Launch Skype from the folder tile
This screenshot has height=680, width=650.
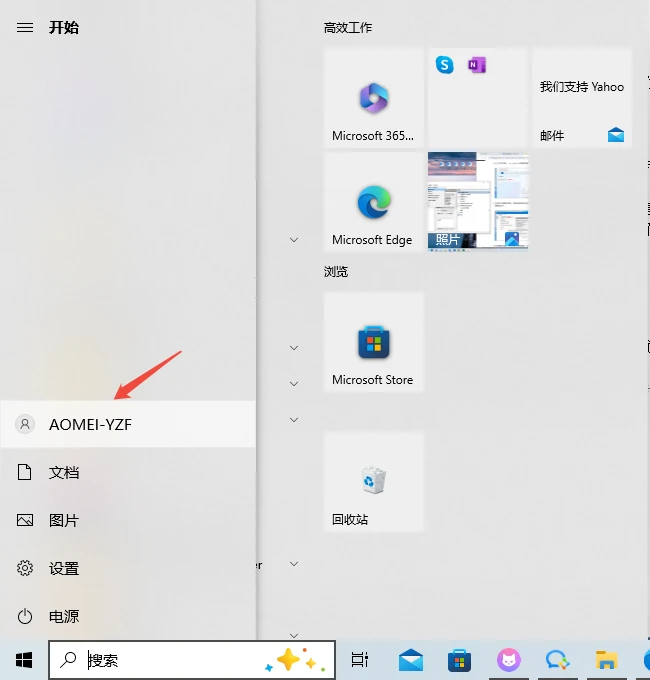(444, 65)
